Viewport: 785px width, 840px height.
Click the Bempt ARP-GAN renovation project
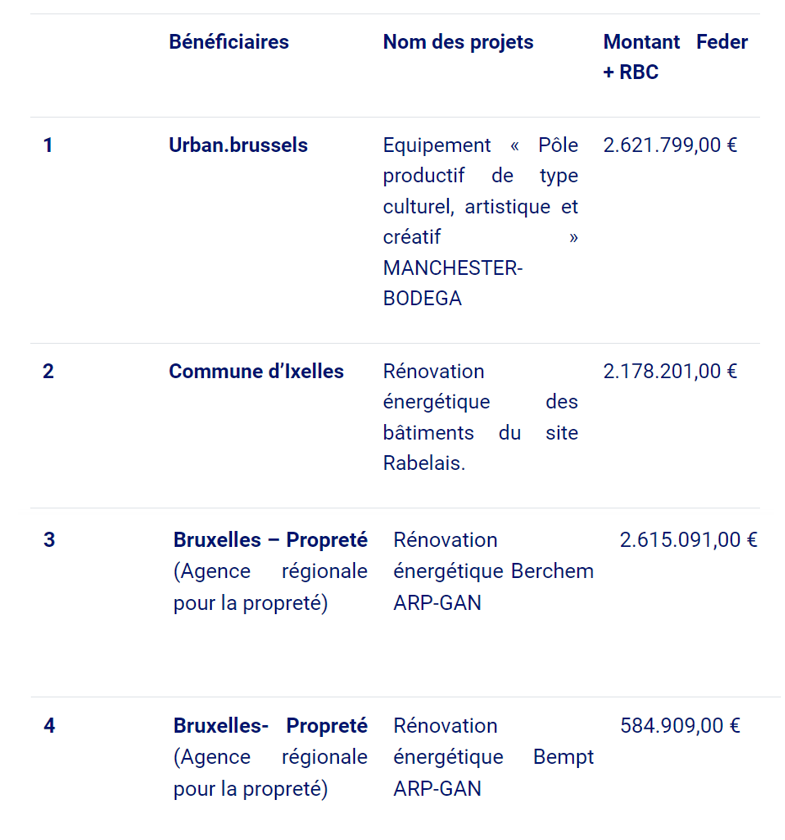click(493, 757)
